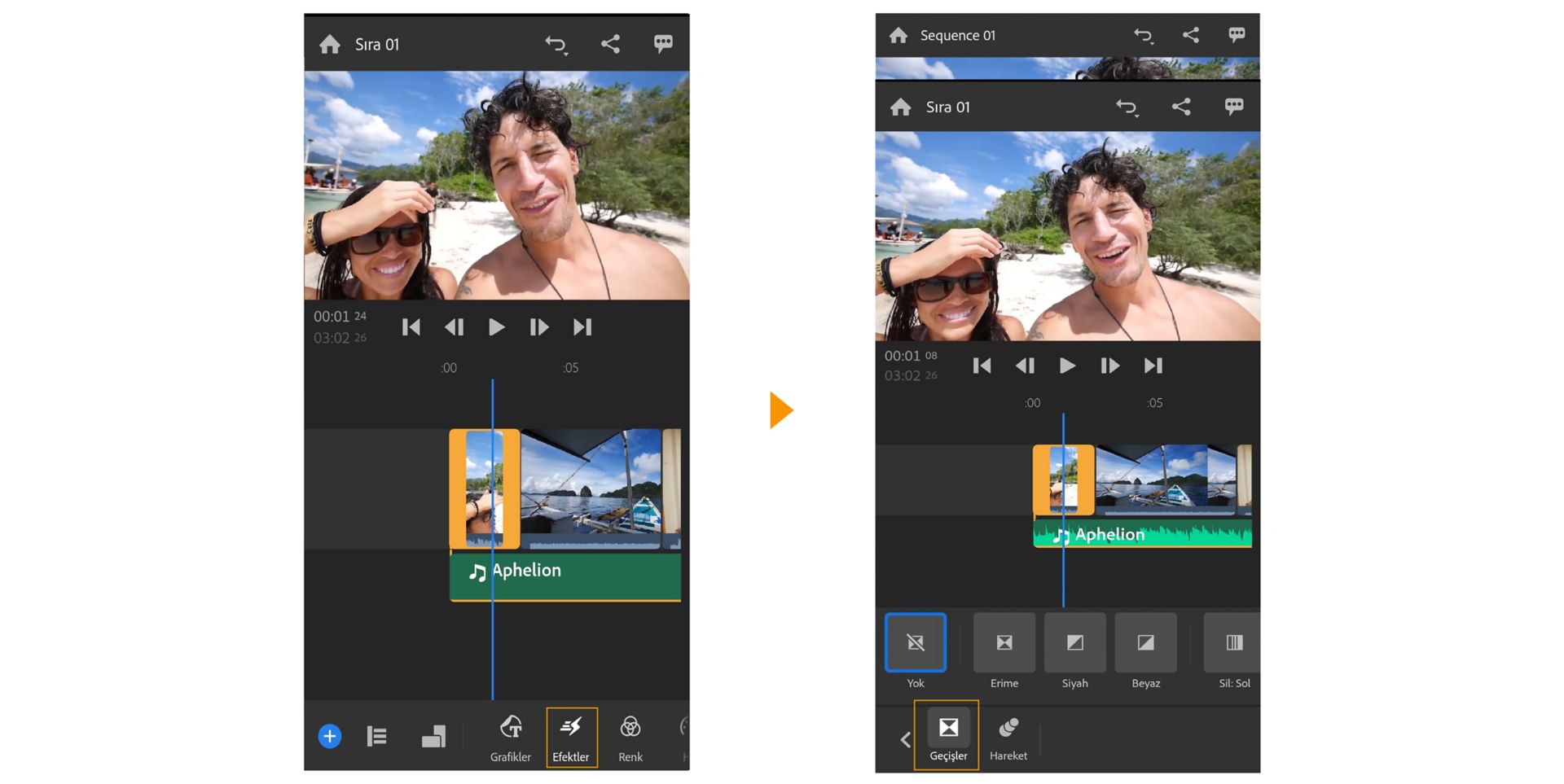Play the sequence on the Efektler toolbar screen
This screenshot has width=1564, height=784.
pyautogui.click(x=496, y=327)
